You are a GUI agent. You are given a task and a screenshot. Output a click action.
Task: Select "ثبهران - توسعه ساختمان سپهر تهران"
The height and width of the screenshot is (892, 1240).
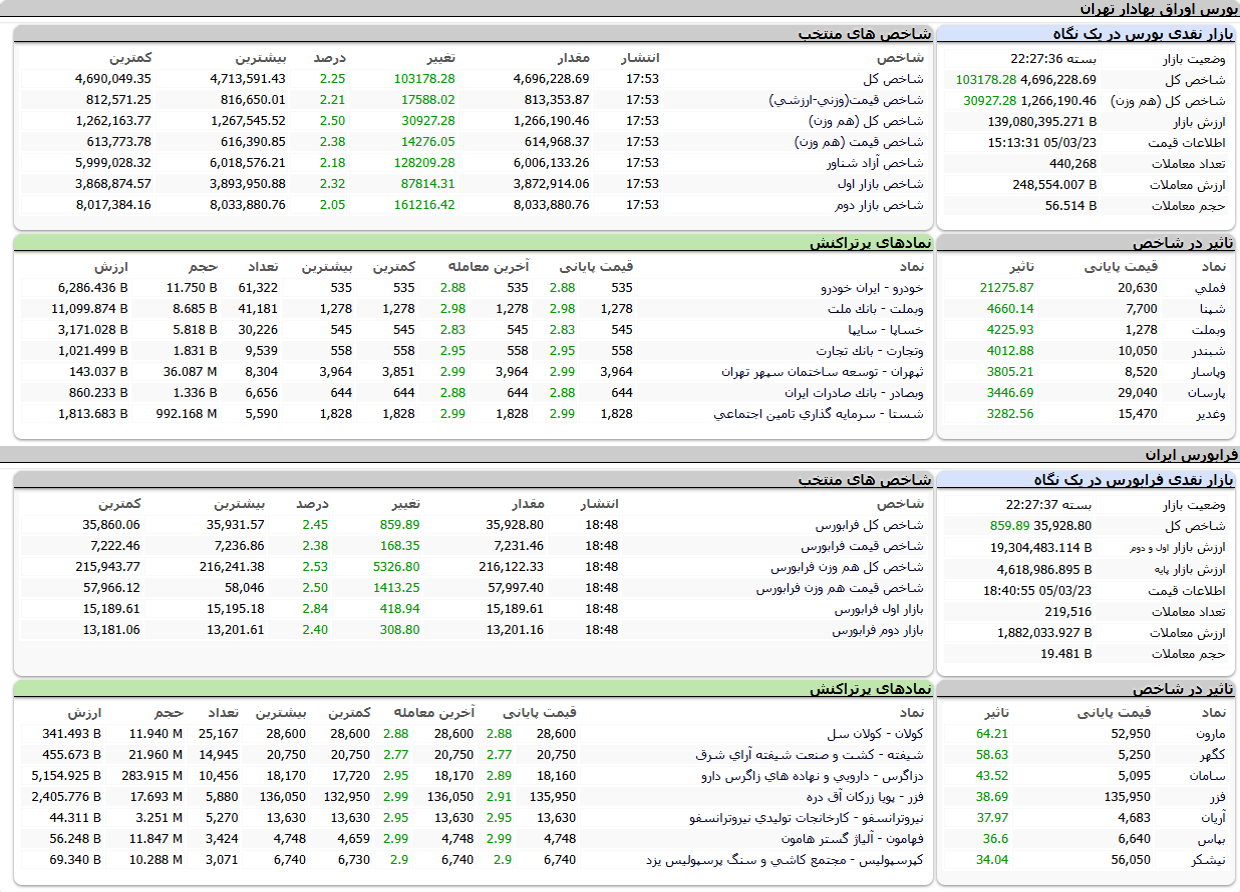click(823, 372)
